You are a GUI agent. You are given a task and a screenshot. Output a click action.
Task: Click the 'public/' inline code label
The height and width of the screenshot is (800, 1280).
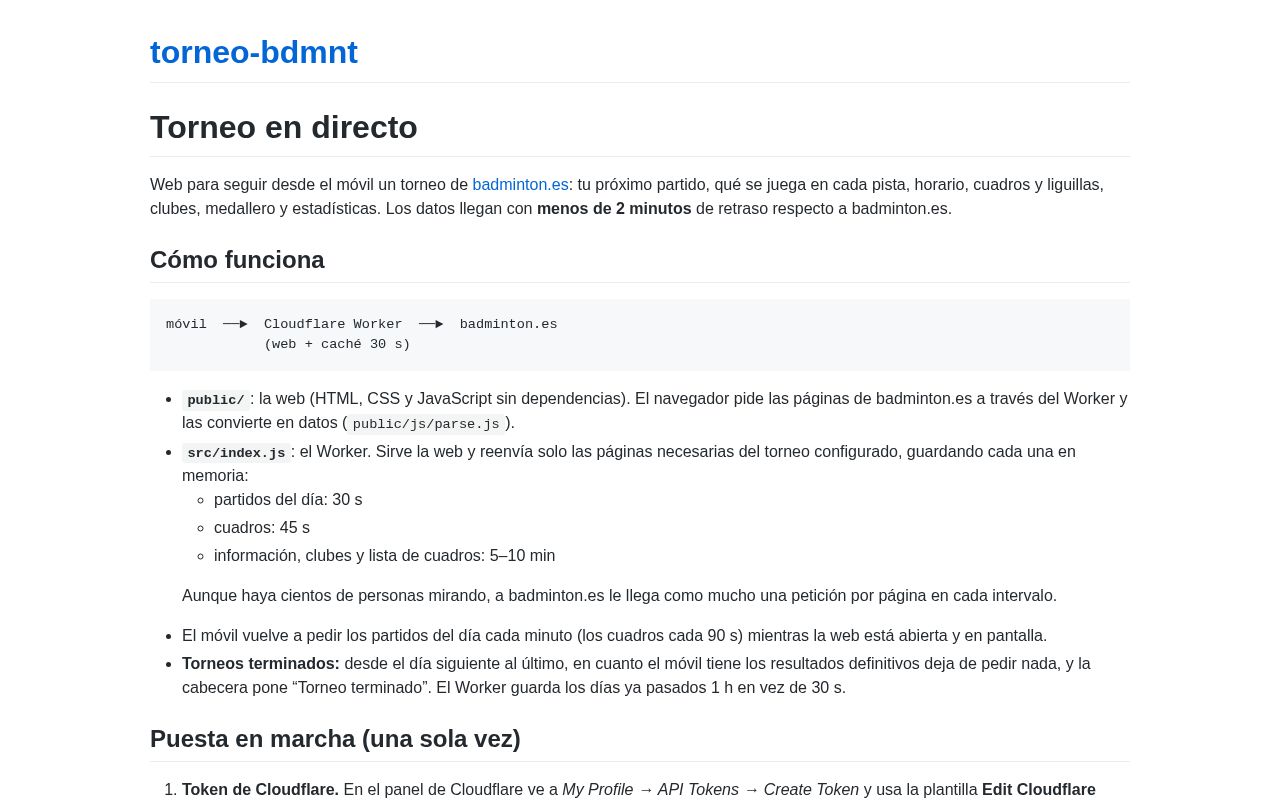[216, 400]
